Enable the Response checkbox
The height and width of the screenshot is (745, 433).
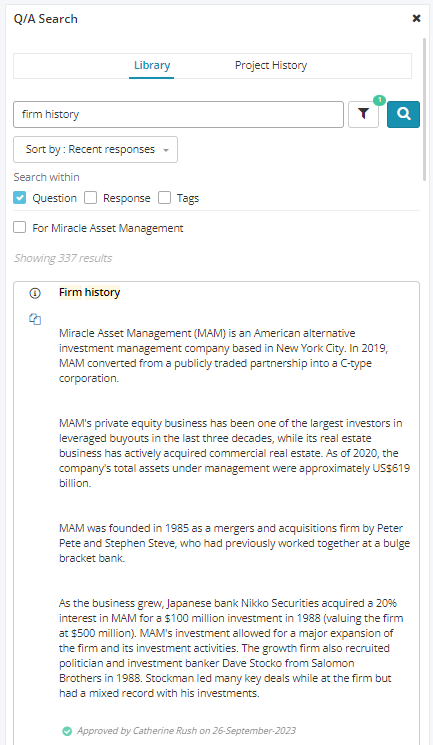tap(90, 198)
